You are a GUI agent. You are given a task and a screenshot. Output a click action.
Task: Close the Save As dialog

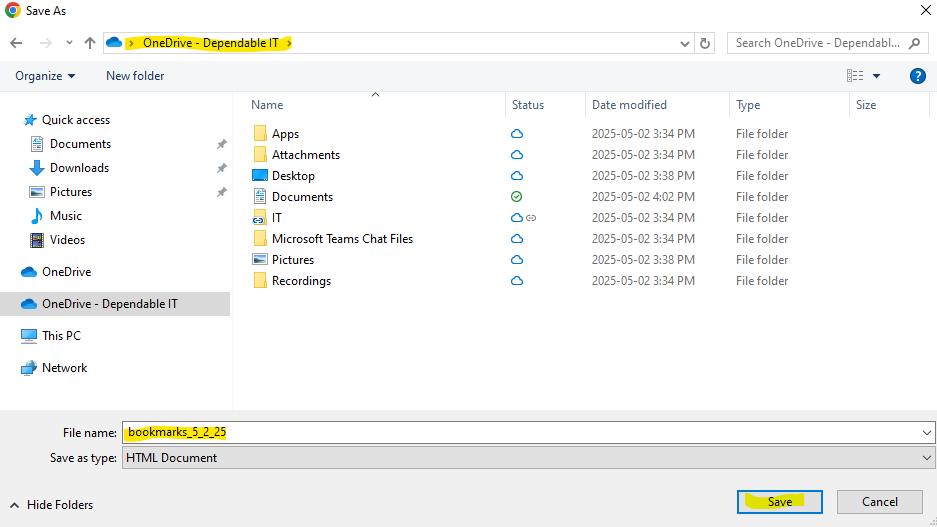click(x=925, y=10)
